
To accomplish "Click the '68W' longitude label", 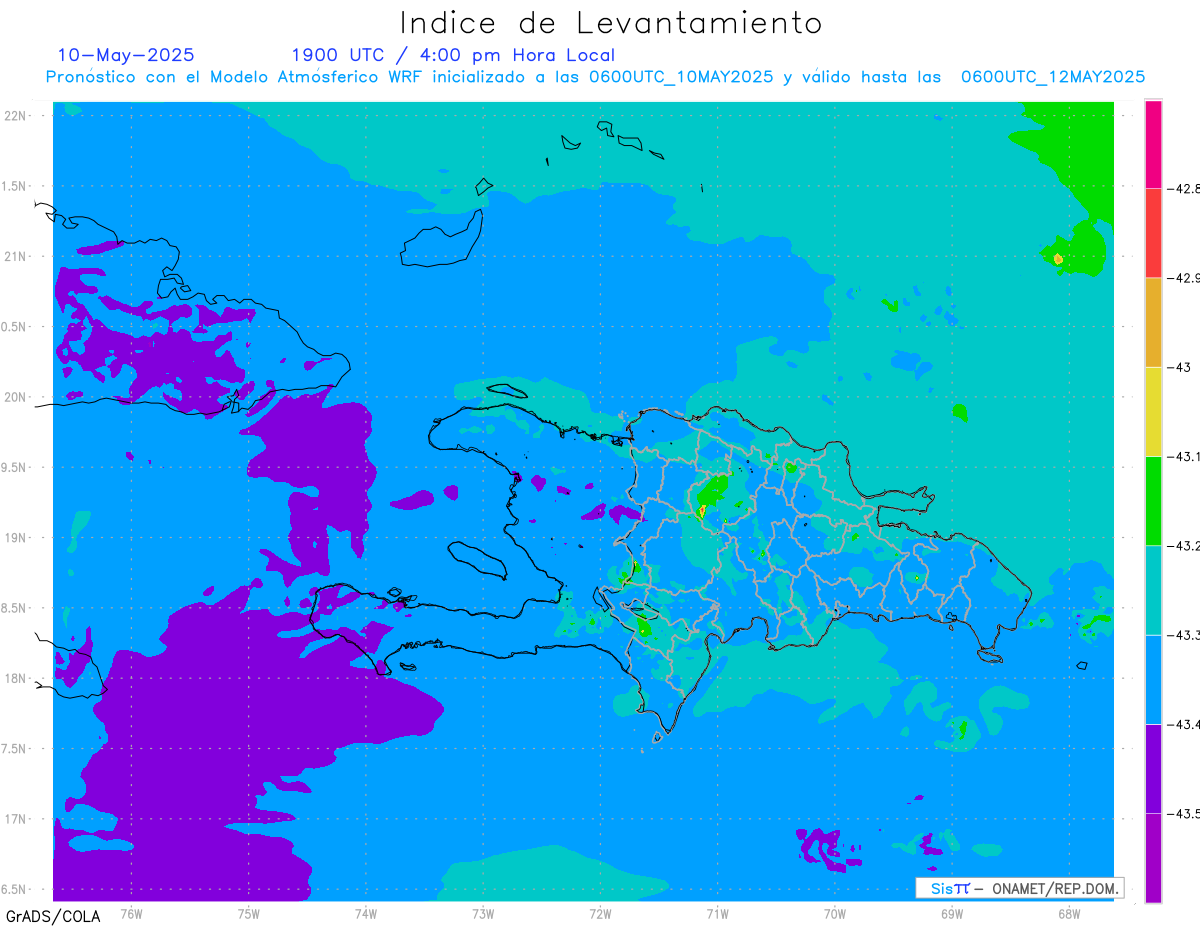I will click(1068, 914).
